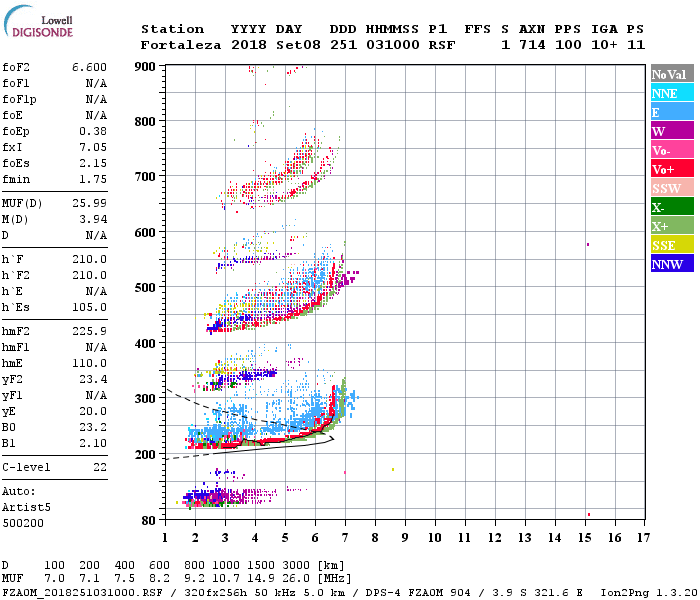Click the 900 km height axis label

145,67
